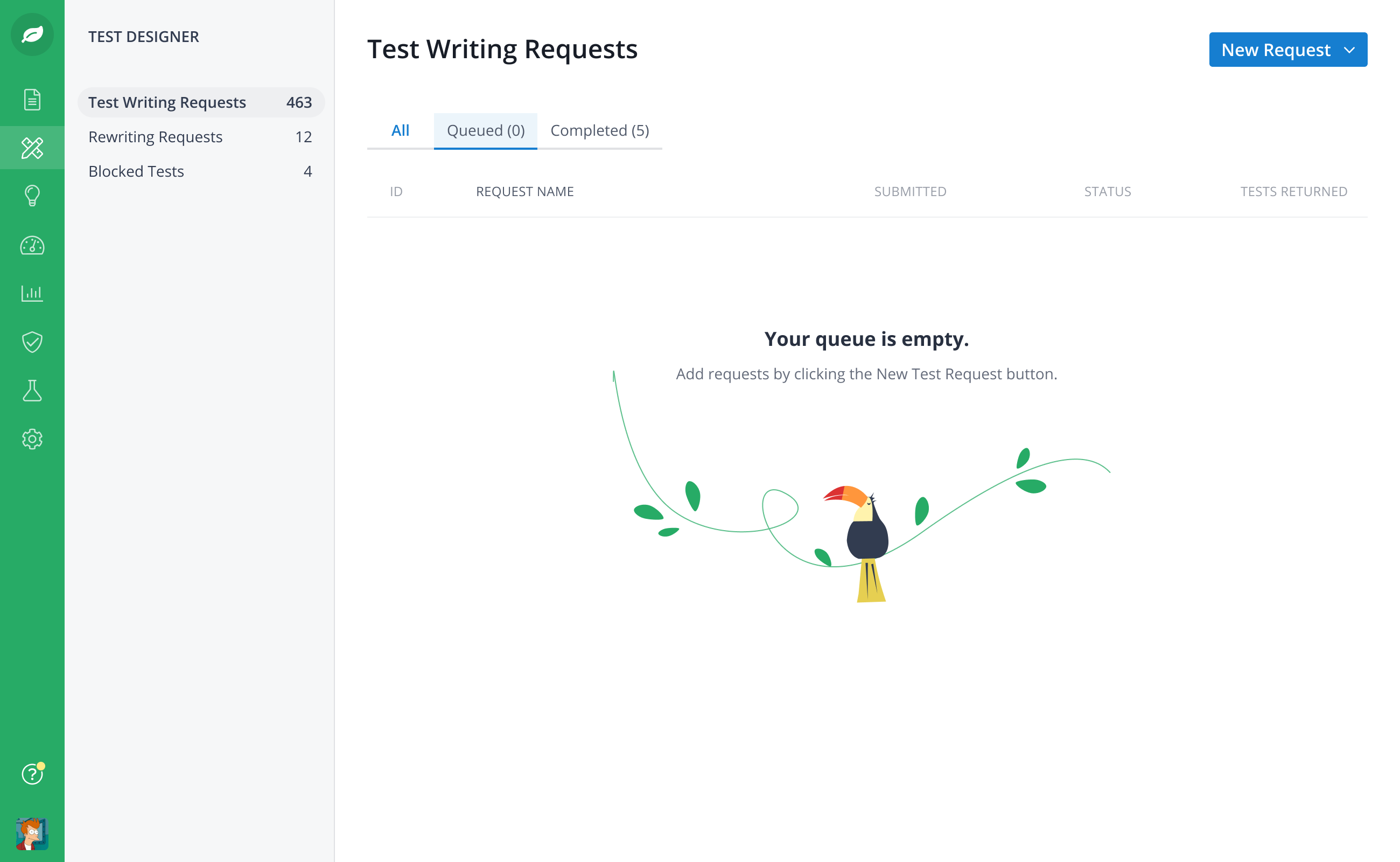Click the shield/checkmark icon in sidebar
The image size is (1400, 862).
point(32,342)
